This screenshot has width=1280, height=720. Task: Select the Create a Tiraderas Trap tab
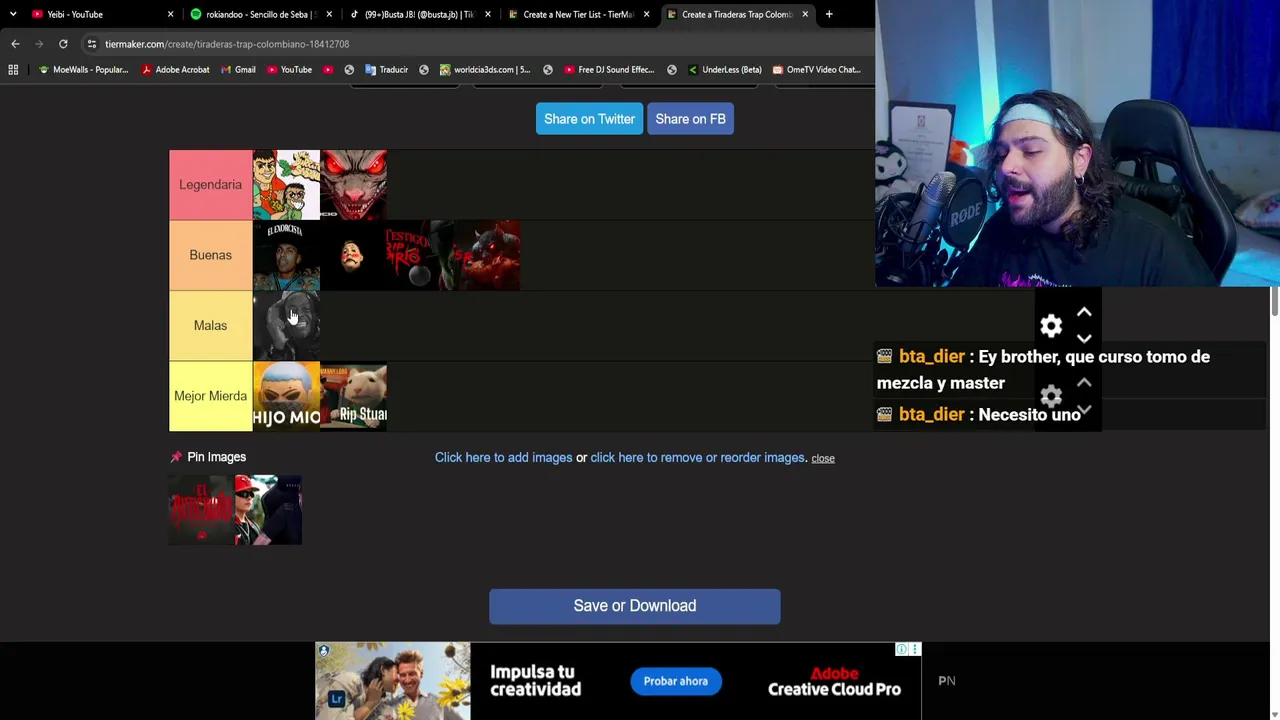point(737,14)
